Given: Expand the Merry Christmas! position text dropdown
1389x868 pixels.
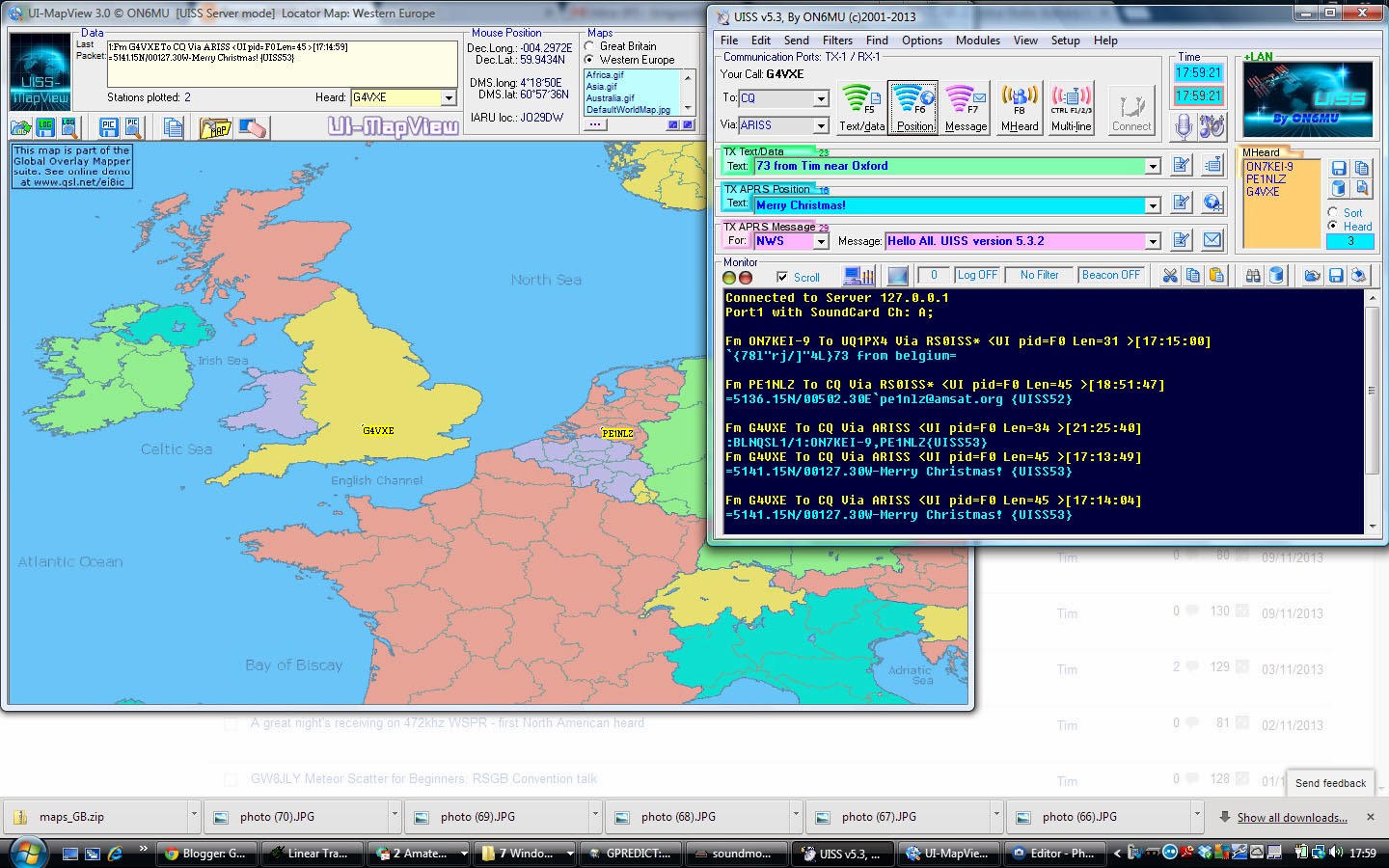Looking at the screenshot, I should coord(1152,205).
